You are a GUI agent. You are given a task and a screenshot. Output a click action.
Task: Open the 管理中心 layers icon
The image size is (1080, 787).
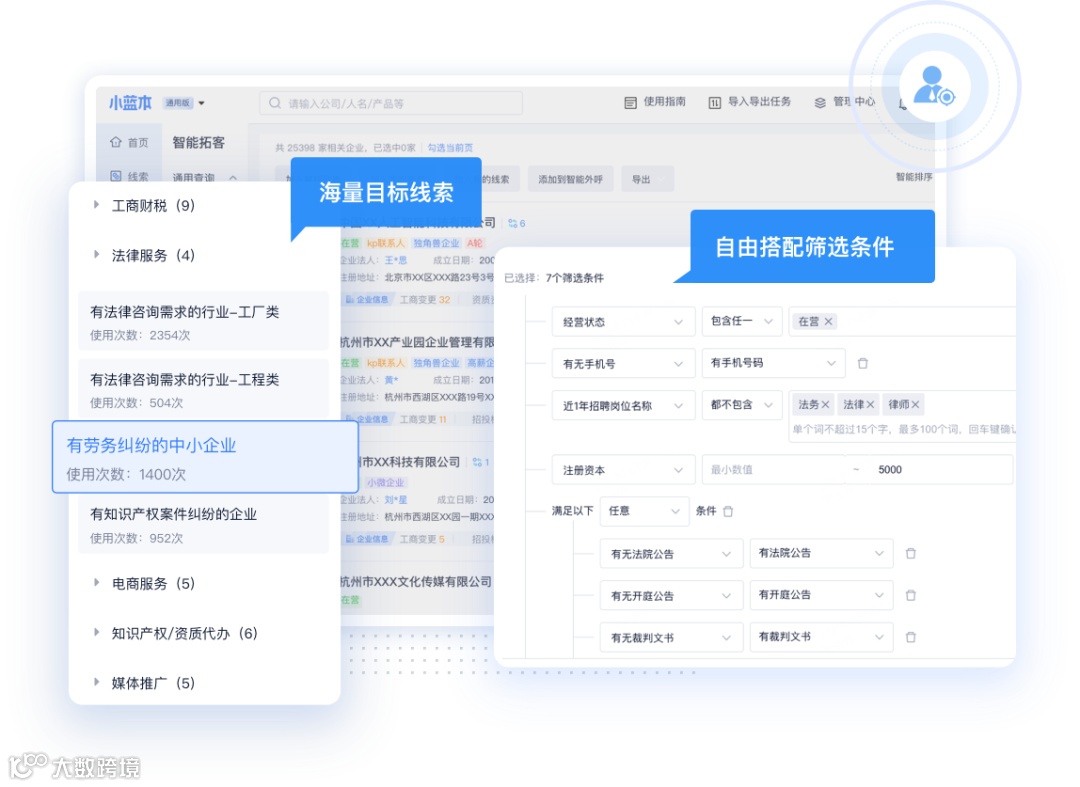[x=820, y=103]
